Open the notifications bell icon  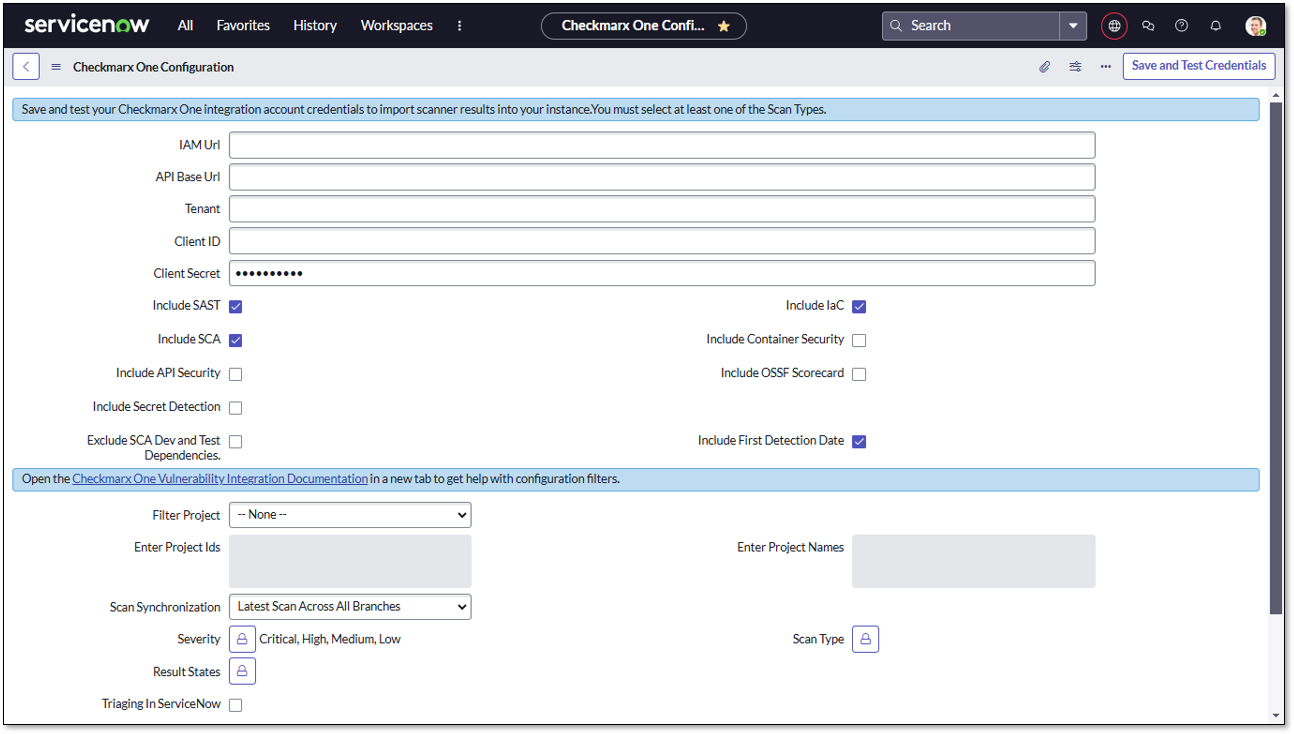click(x=1216, y=26)
